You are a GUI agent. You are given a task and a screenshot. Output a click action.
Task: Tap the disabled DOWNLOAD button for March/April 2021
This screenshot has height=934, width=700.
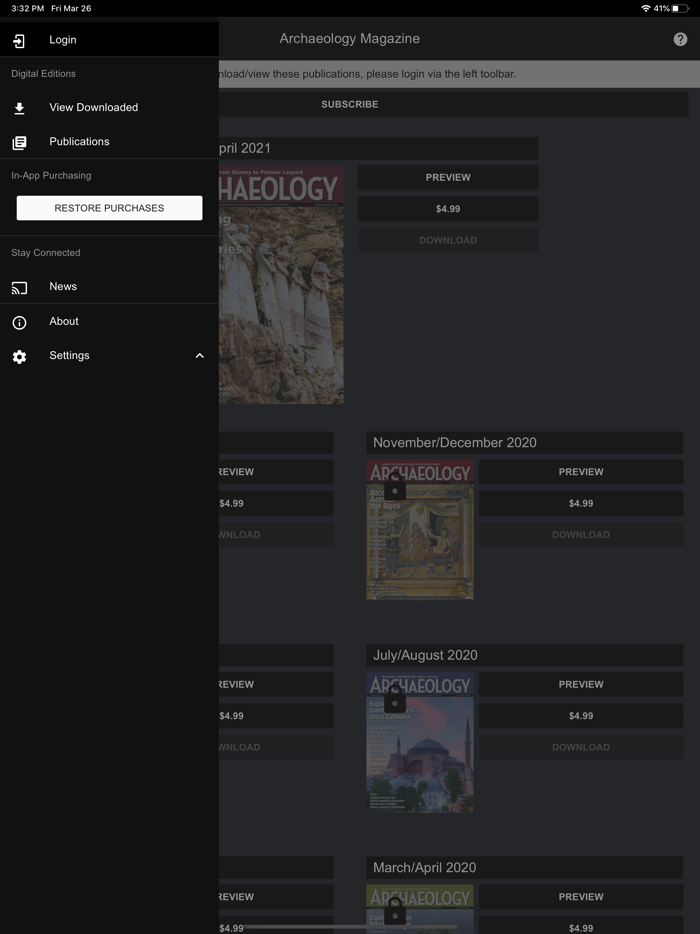pyautogui.click(x=448, y=241)
